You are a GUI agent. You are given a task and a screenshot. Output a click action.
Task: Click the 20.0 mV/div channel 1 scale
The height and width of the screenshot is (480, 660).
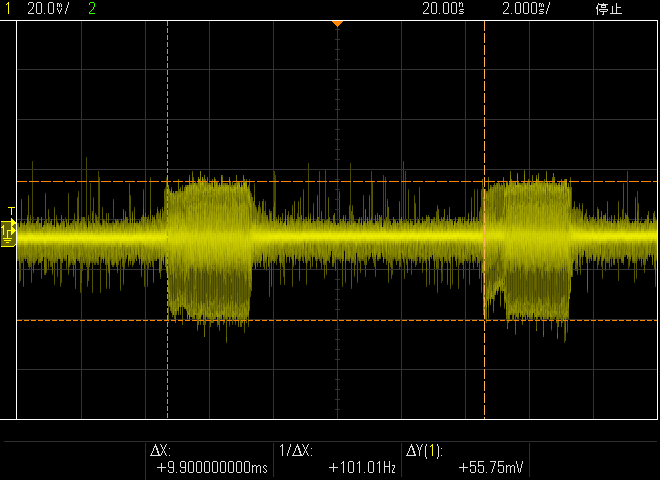tap(48, 8)
